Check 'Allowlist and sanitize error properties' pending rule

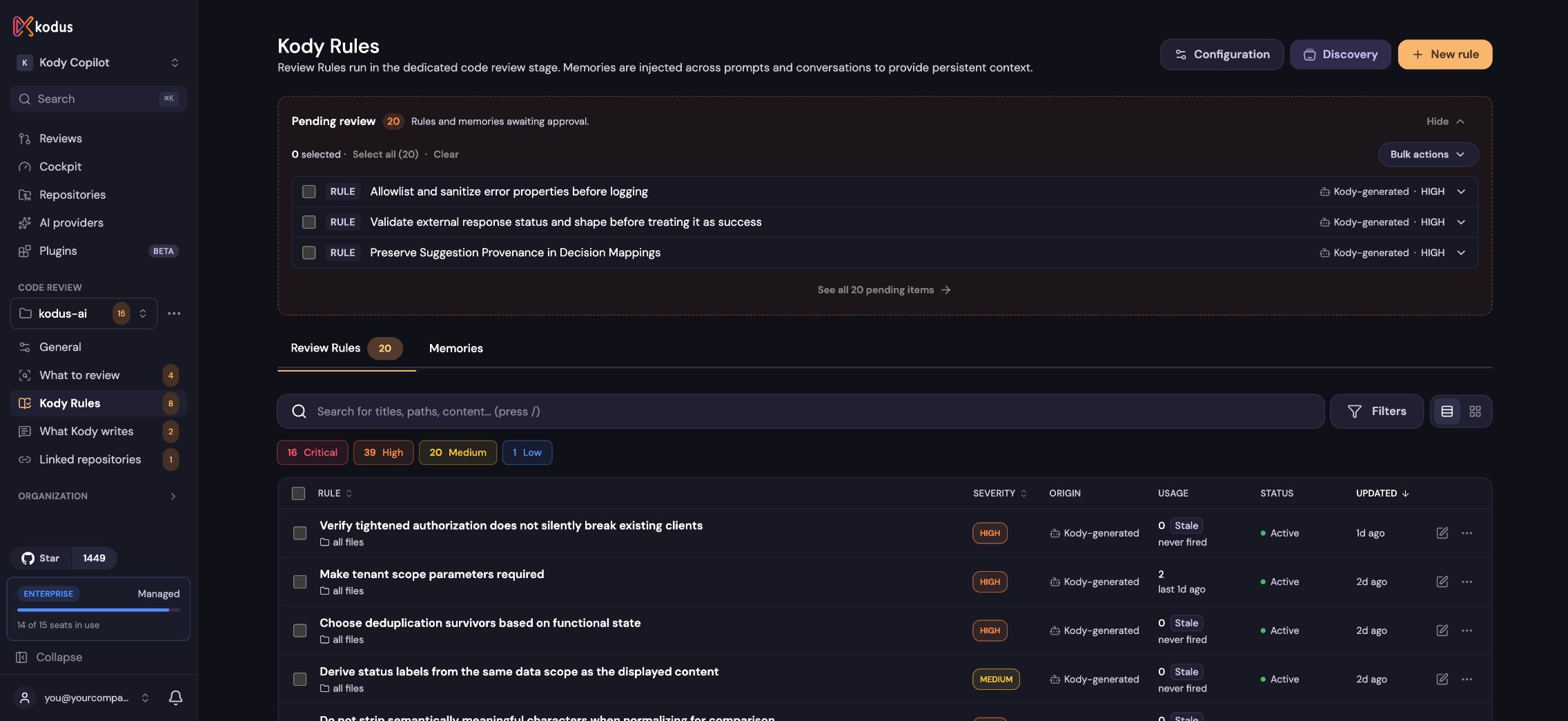pyautogui.click(x=309, y=191)
